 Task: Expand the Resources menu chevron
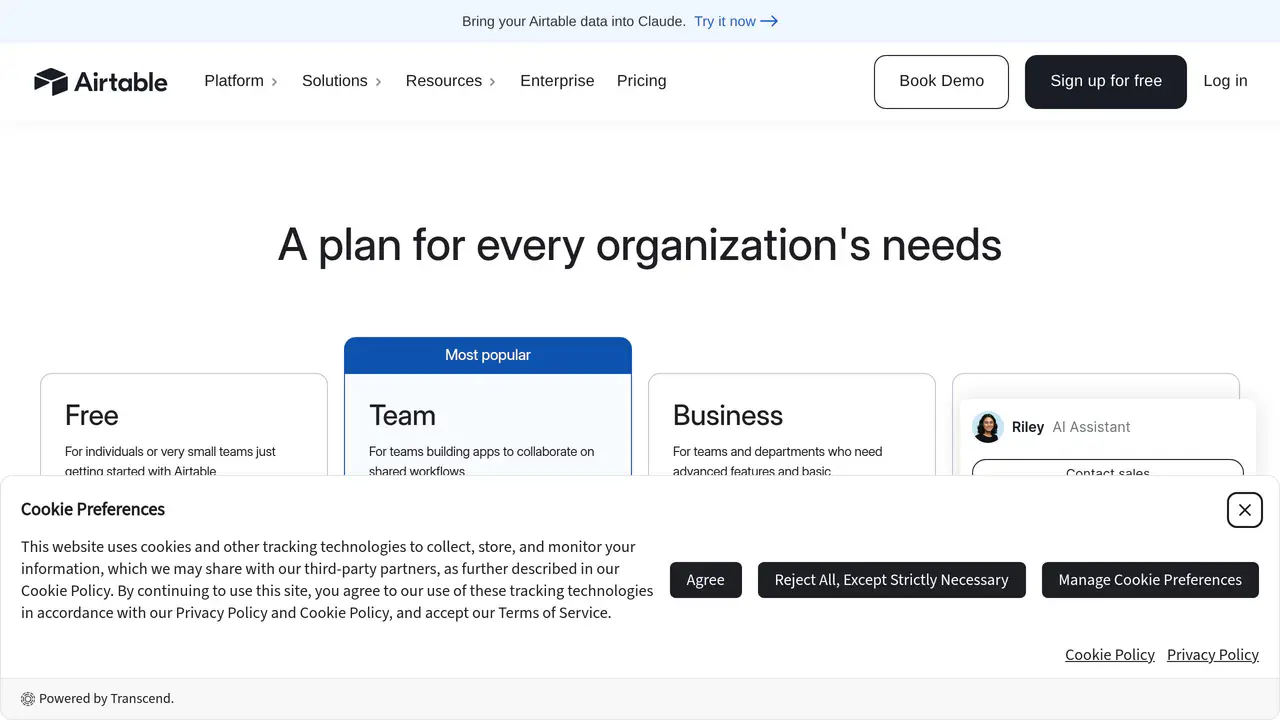(x=492, y=82)
